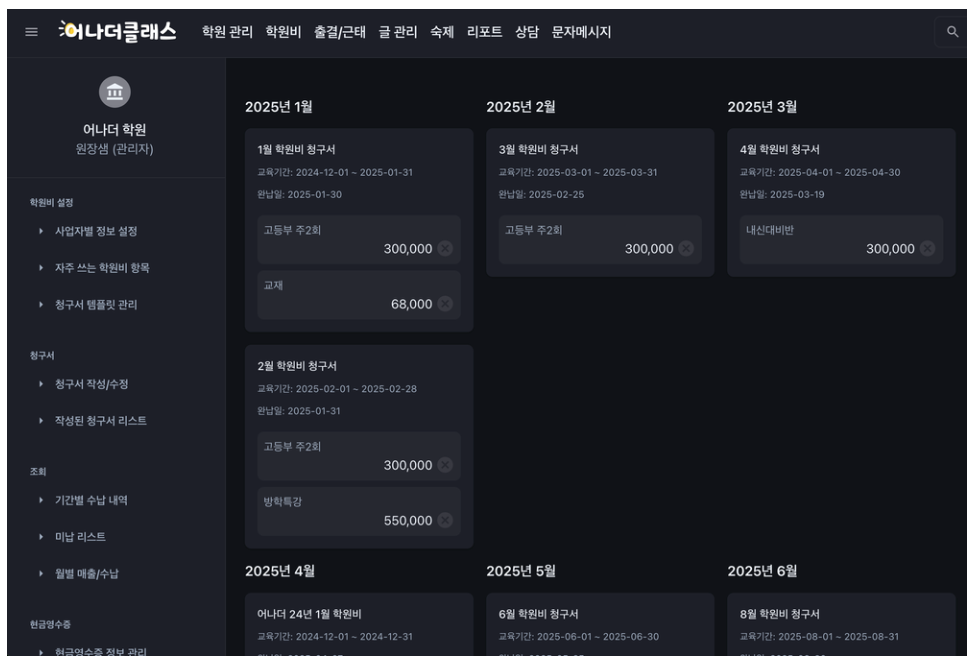Expand arrow beside 청구서 작성/수정
This screenshot has width=978, height=668.
(x=41, y=384)
